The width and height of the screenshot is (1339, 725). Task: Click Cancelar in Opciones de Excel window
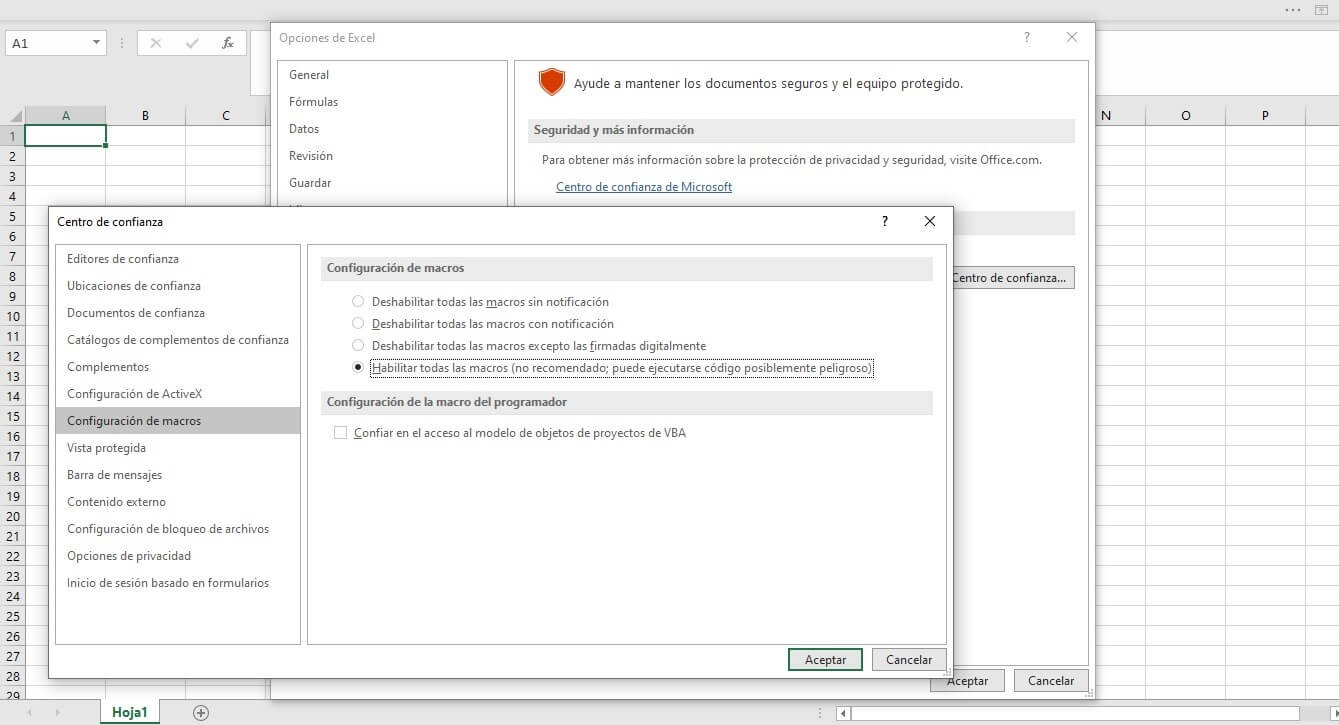(1051, 681)
